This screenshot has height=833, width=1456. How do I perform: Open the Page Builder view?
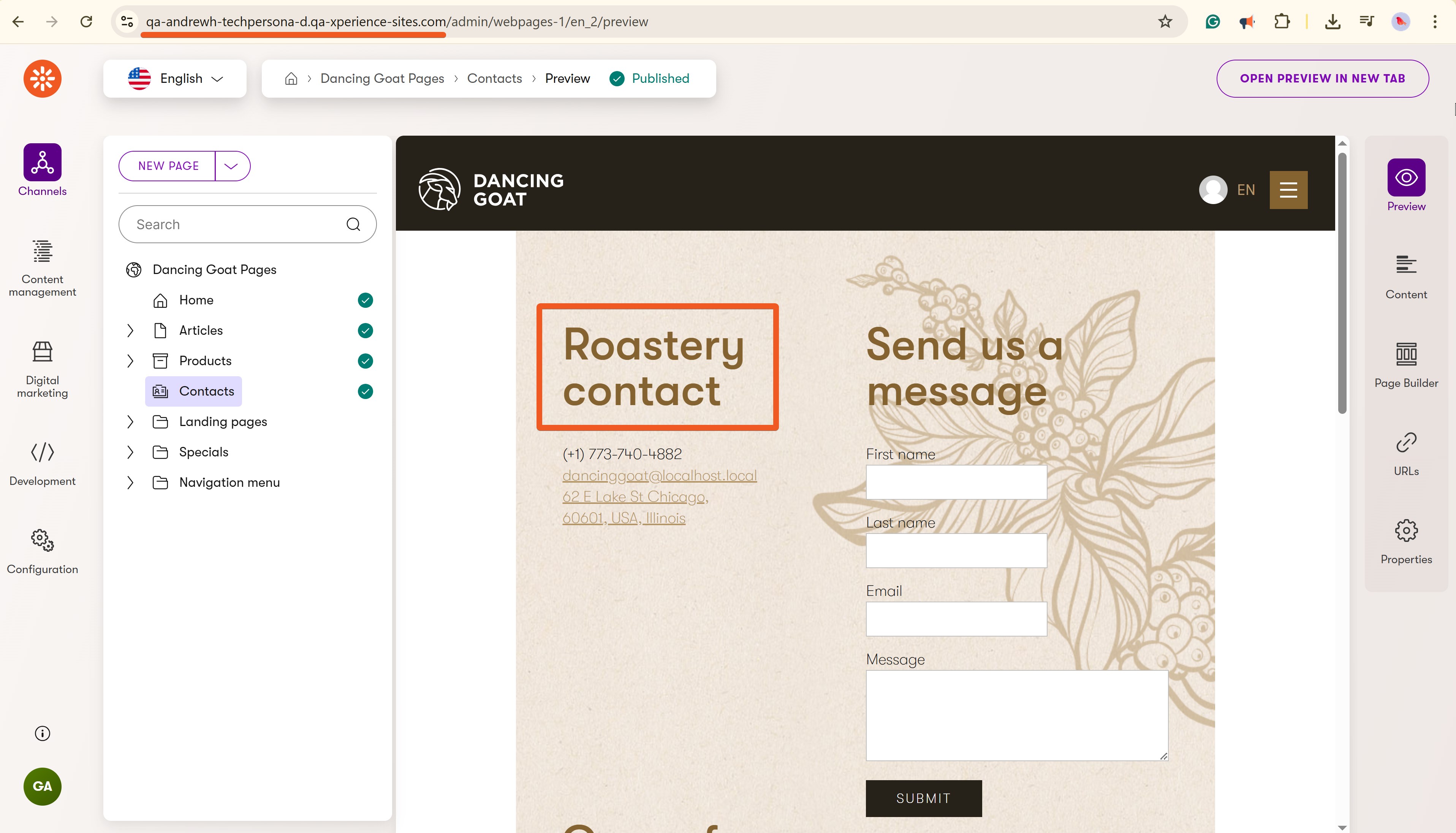tap(1406, 365)
